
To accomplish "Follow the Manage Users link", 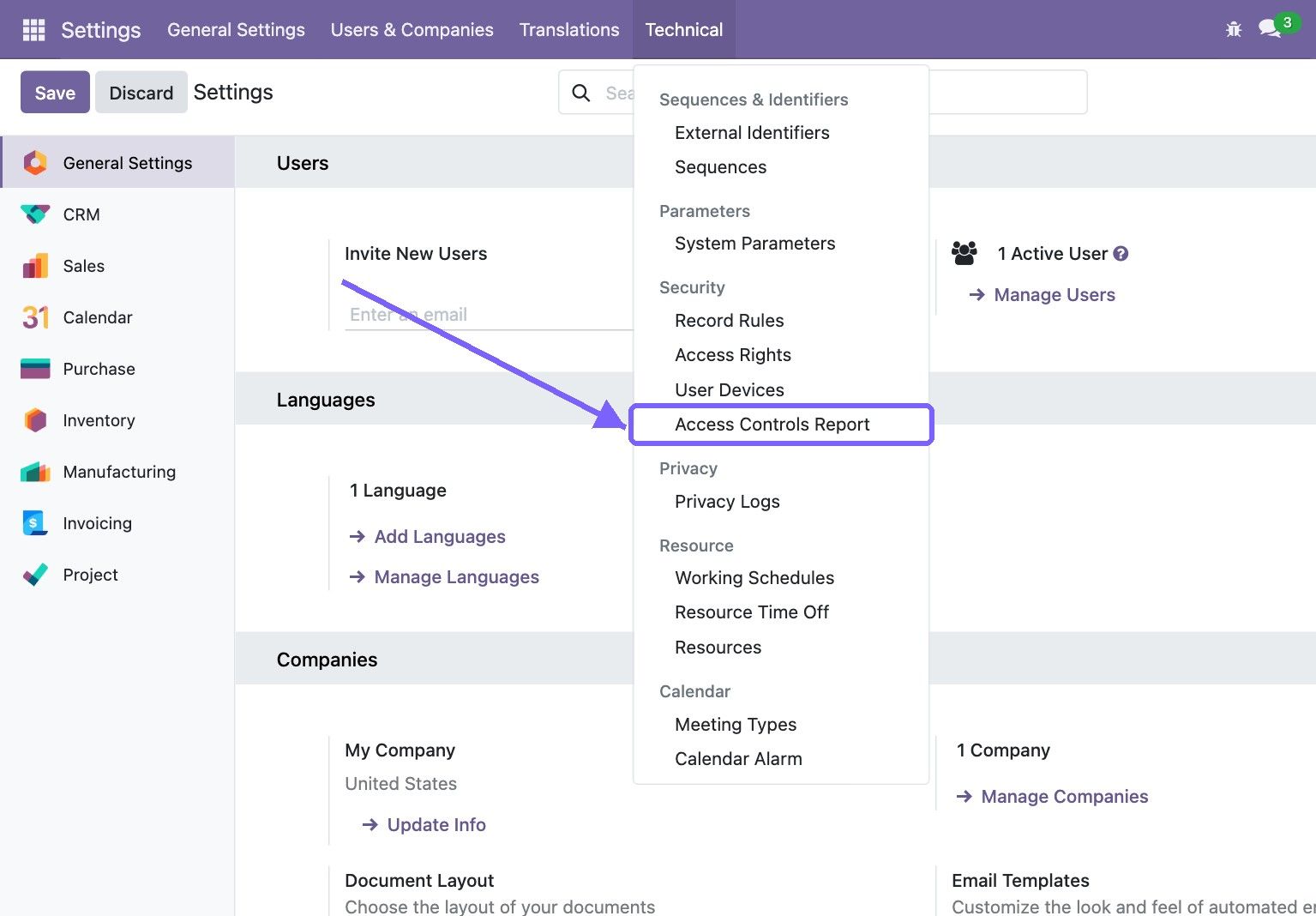I will 1042,295.
